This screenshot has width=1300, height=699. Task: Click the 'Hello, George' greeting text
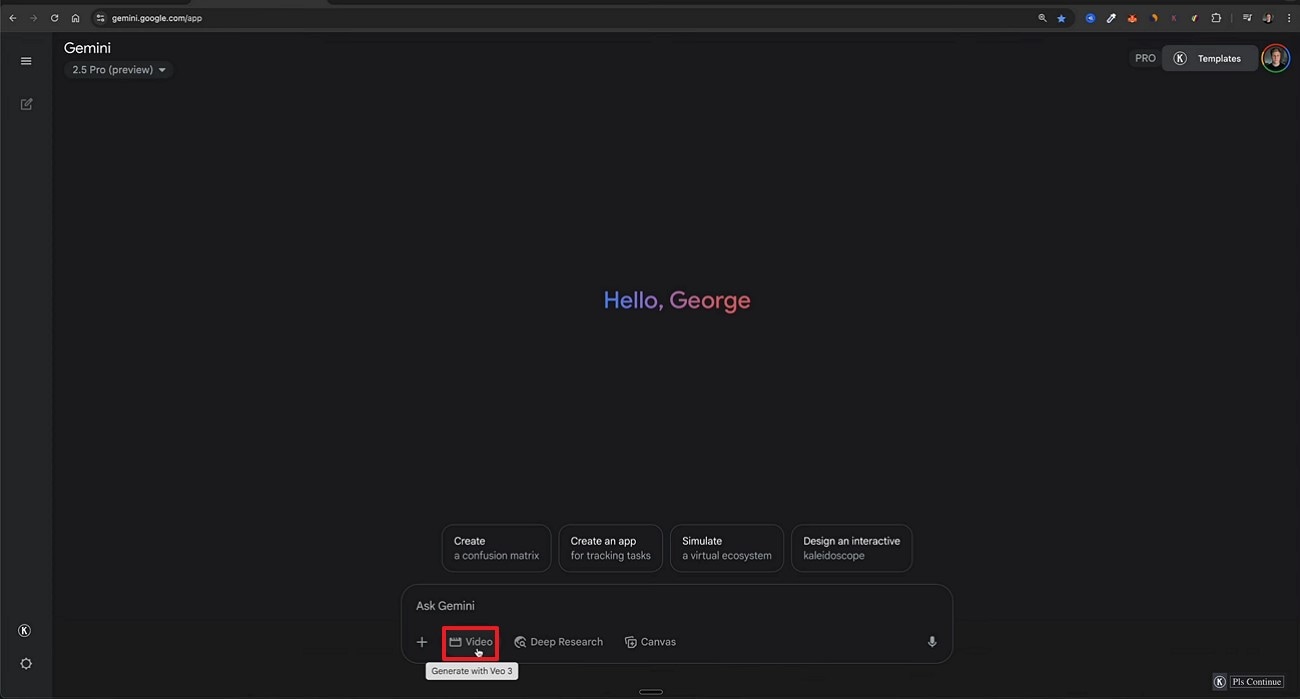pos(677,300)
